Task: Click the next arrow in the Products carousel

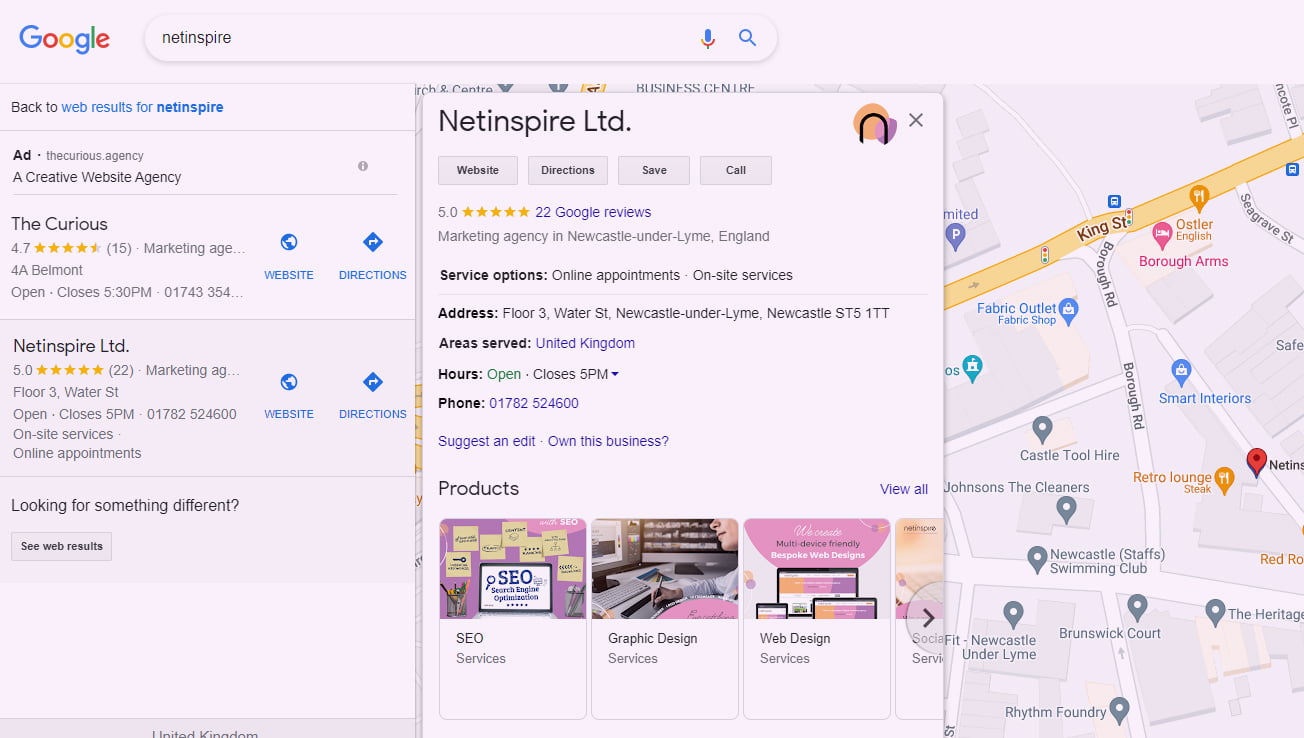Action: (x=927, y=617)
